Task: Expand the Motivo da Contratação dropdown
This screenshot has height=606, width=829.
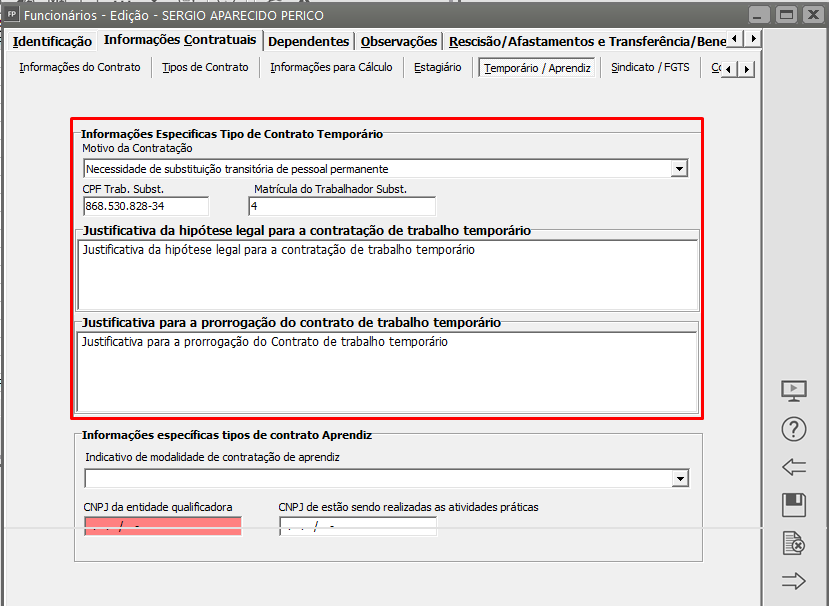Action: point(680,169)
